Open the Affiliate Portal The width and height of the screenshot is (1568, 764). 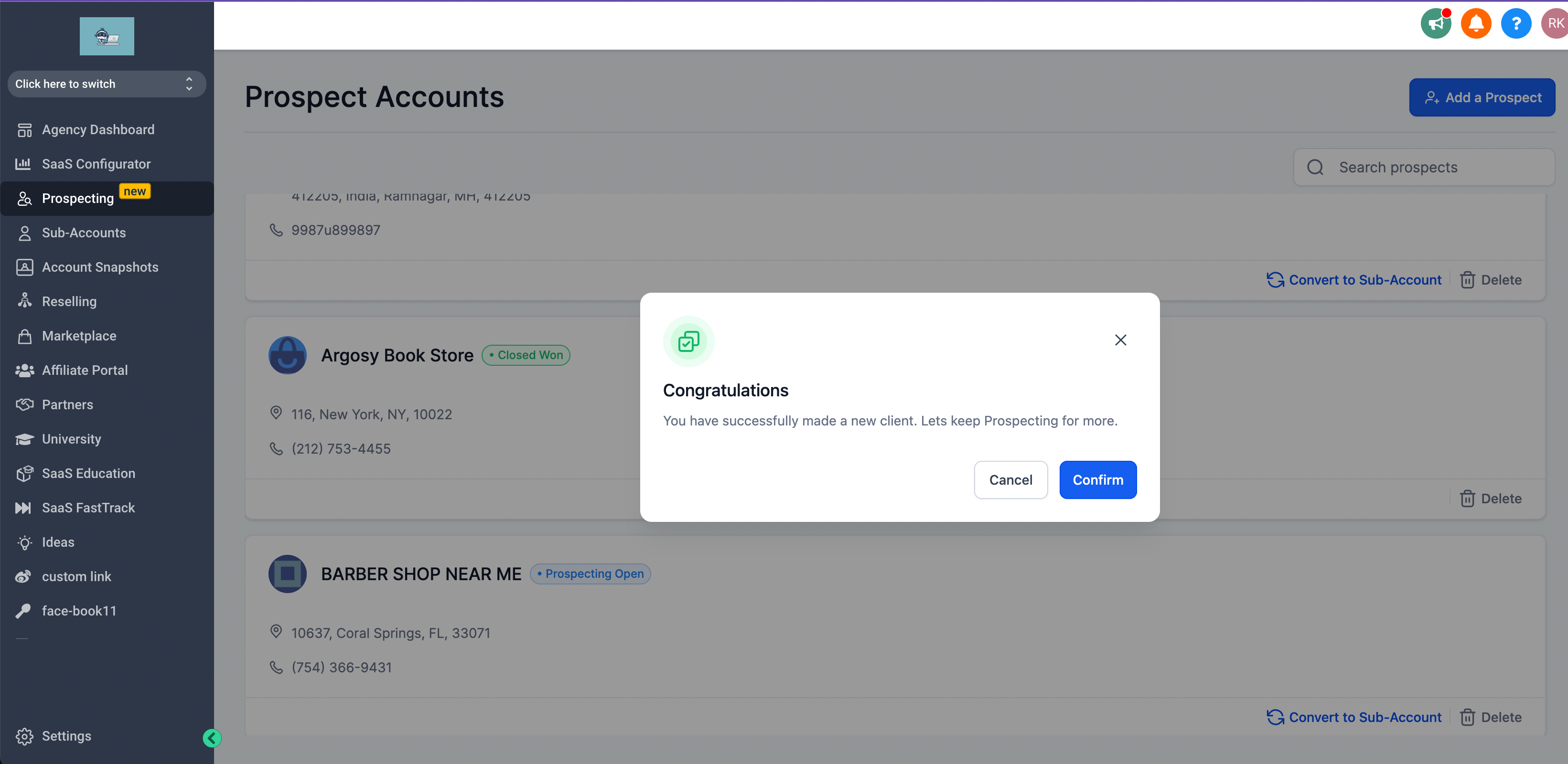click(x=85, y=370)
